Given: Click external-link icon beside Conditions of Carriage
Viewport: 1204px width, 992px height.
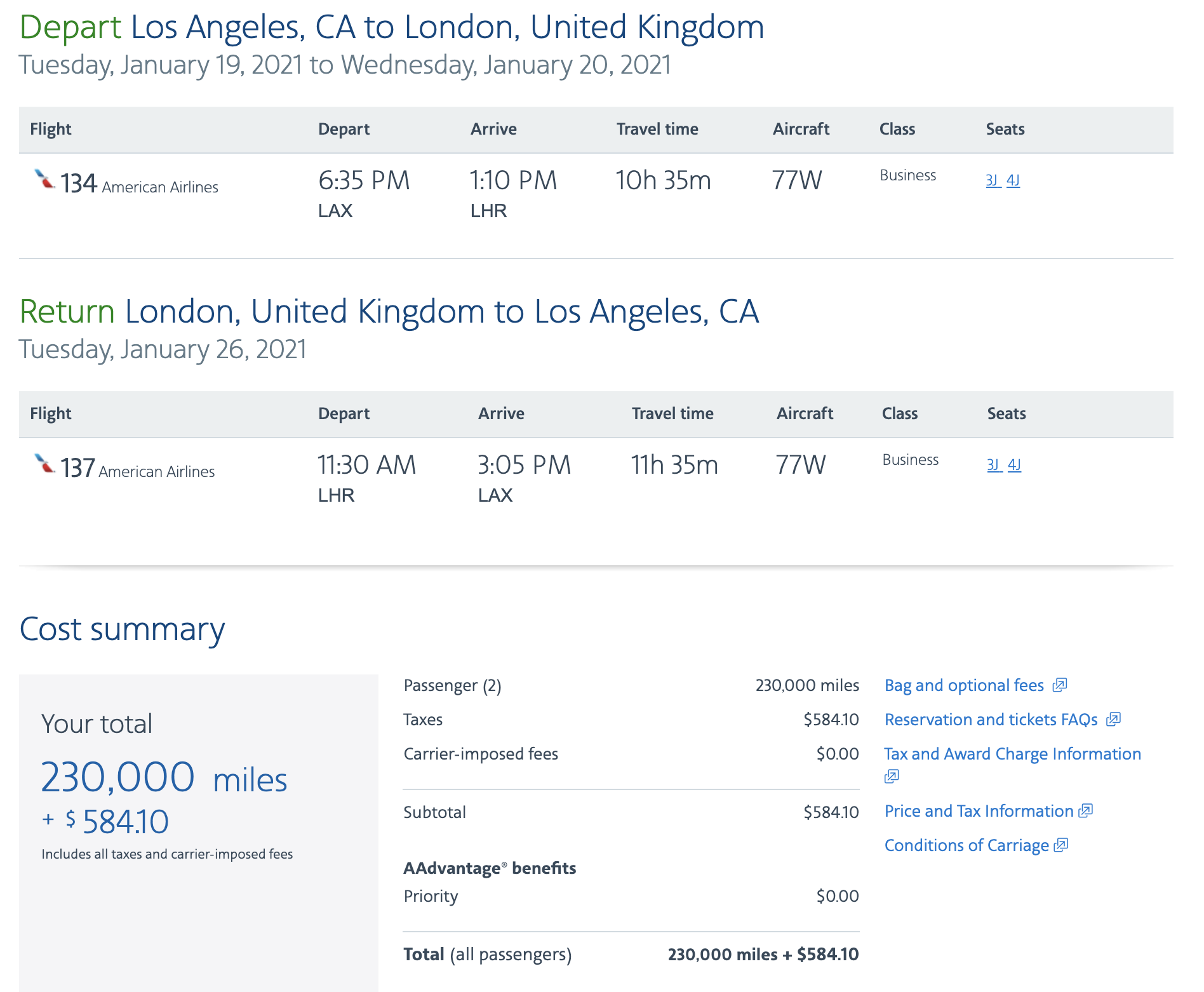Looking at the screenshot, I should 1061,845.
